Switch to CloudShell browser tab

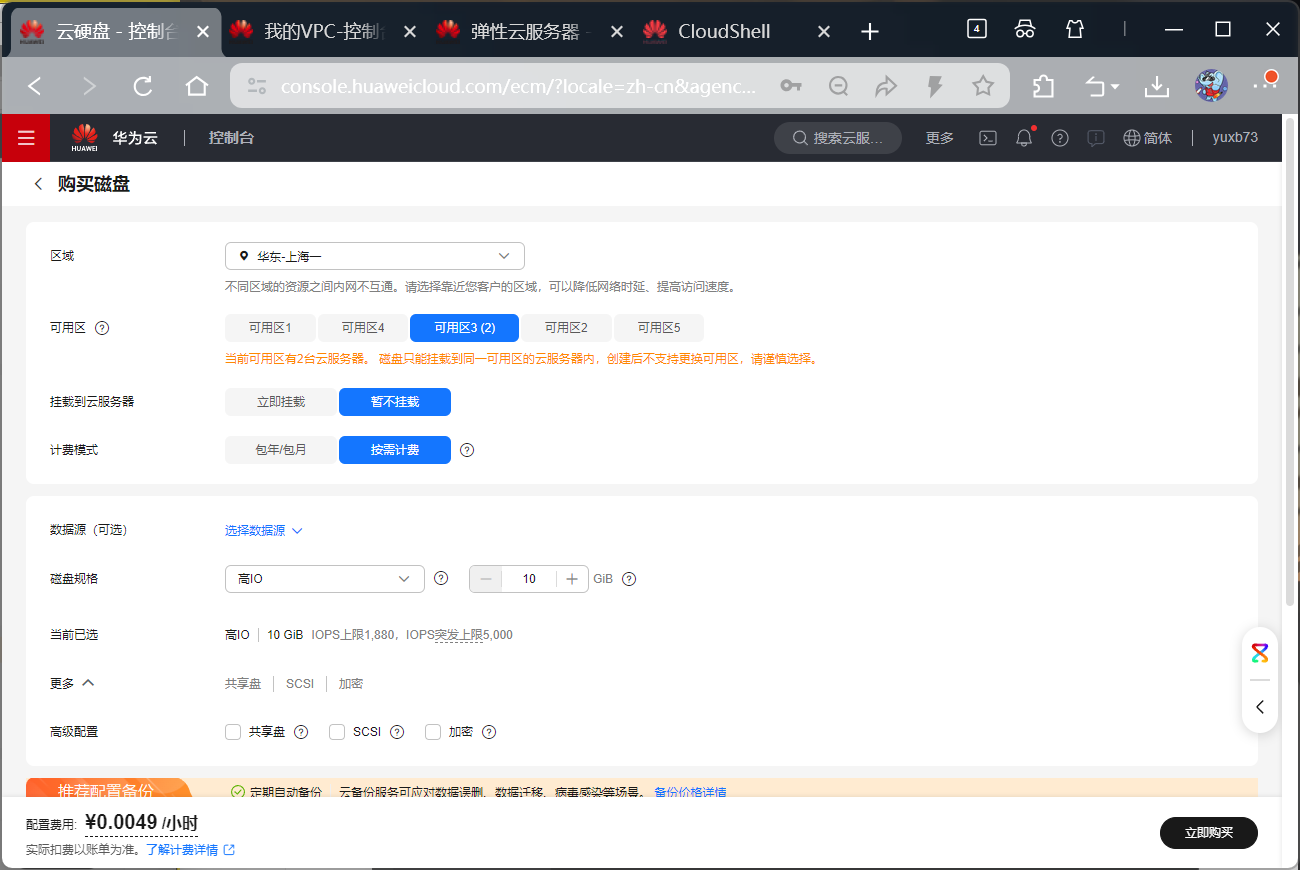point(738,32)
